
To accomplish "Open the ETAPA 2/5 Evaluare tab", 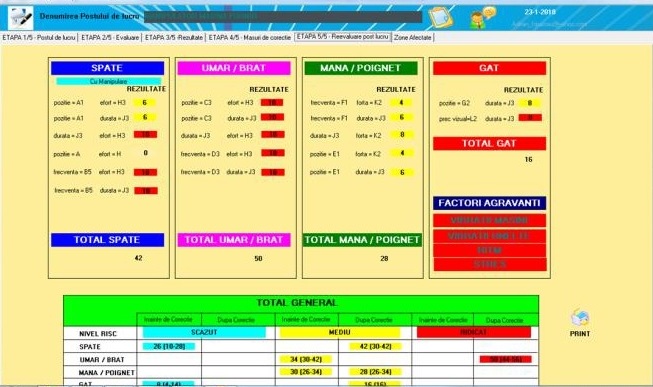I will pos(110,37).
